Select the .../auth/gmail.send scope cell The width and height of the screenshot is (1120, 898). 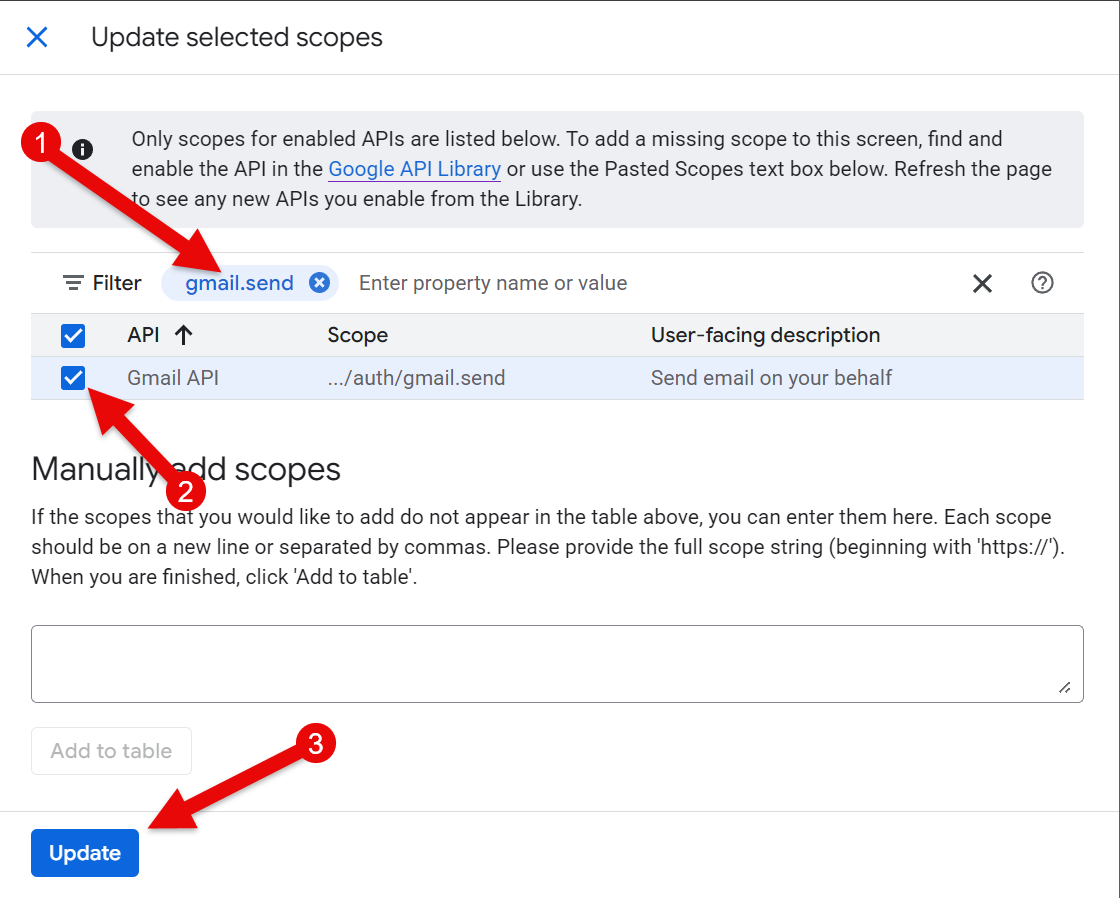tap(416, 378)
